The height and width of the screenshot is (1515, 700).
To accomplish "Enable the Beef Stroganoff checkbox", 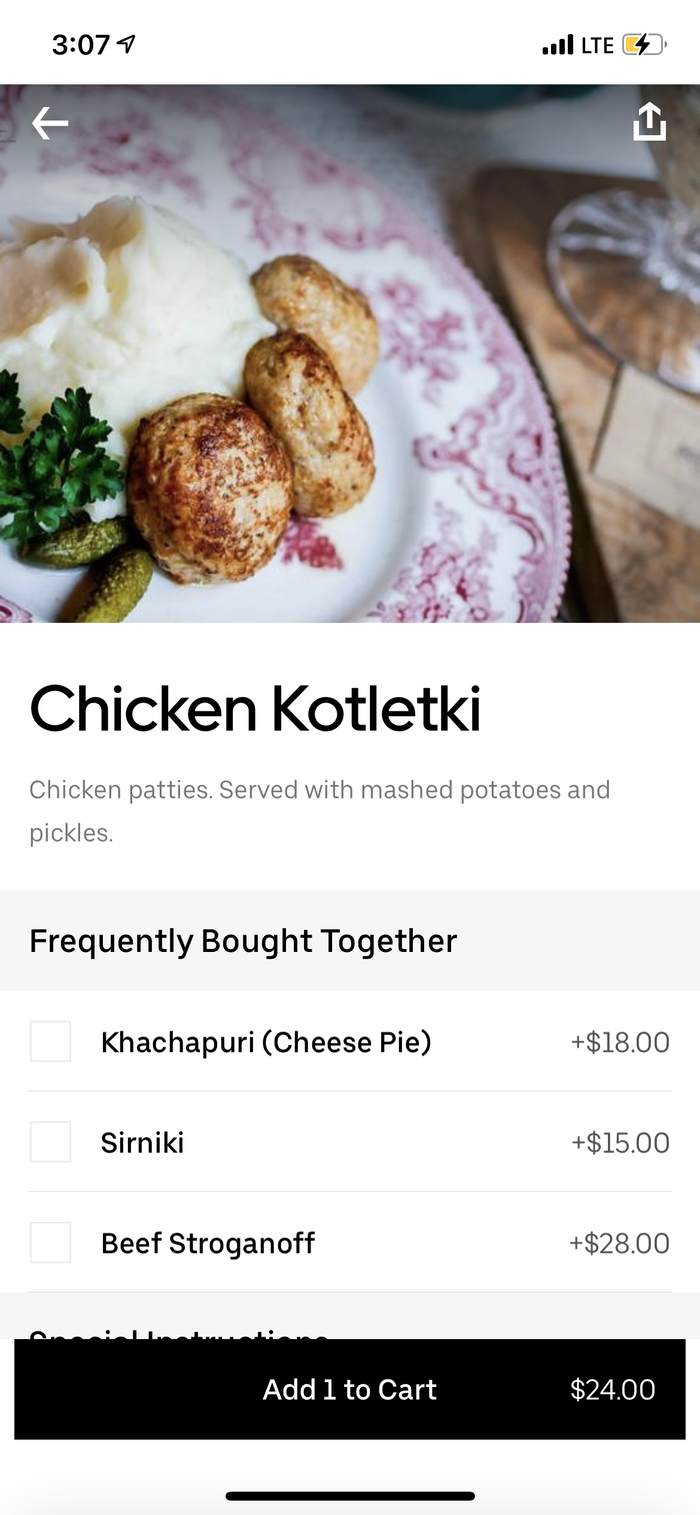I will 50,1242.
